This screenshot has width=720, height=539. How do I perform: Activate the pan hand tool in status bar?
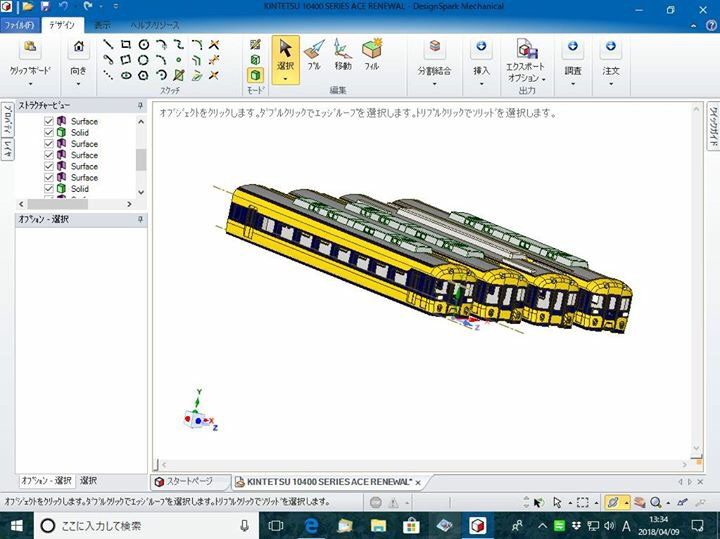[x=640, y=502]
